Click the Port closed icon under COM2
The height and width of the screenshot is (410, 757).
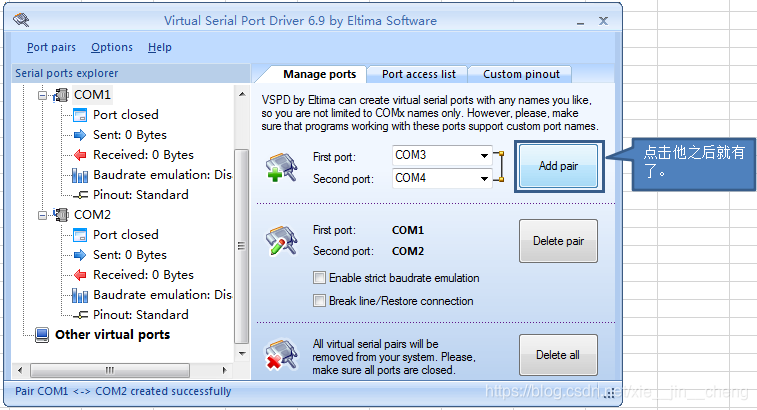80,235
